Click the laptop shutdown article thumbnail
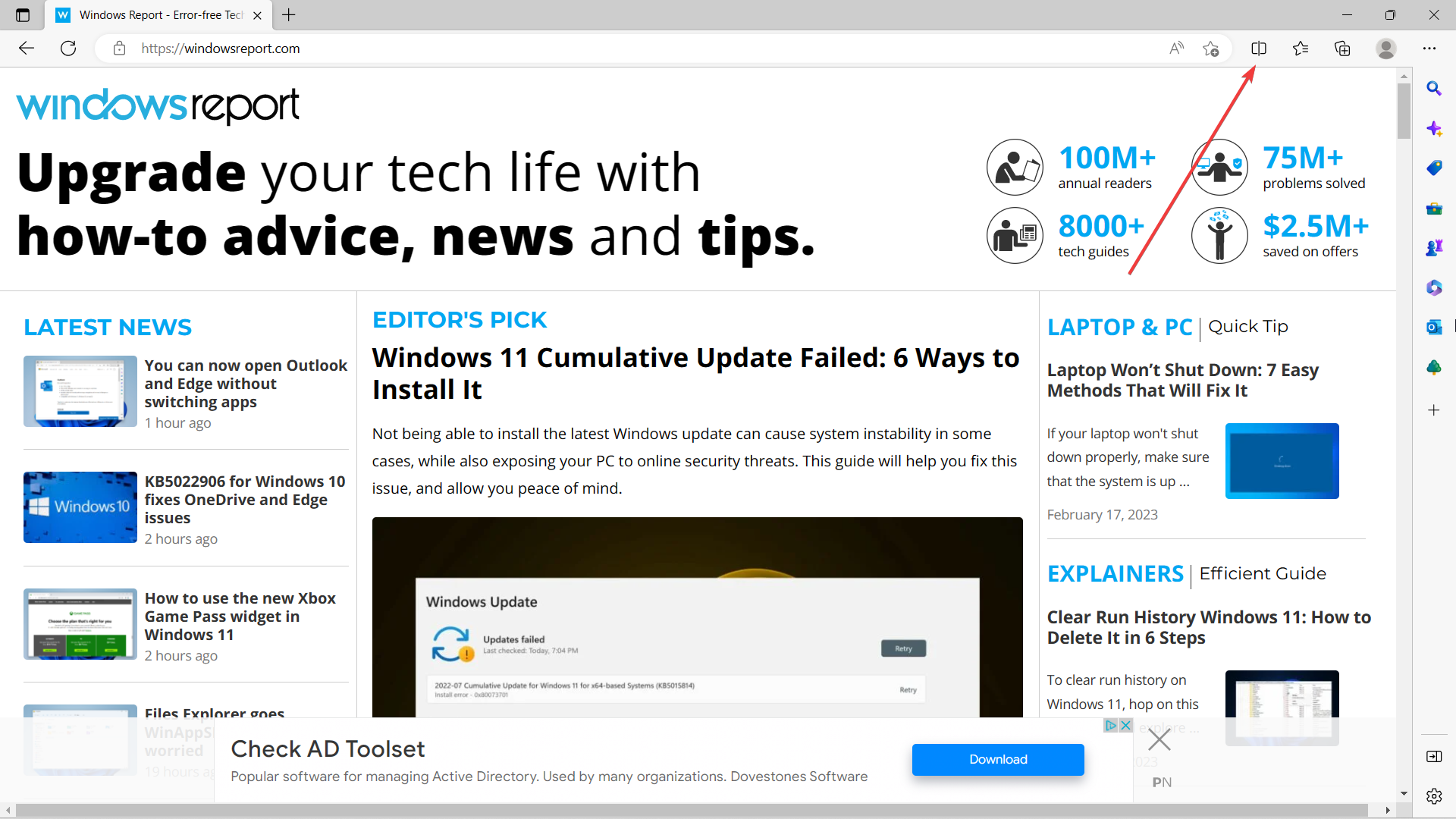 coord(1282,461)
